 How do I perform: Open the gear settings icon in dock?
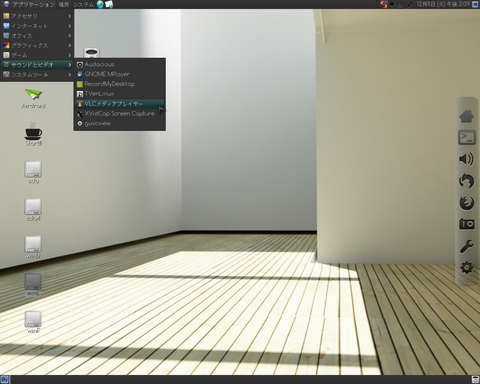(x=466, y=267)
